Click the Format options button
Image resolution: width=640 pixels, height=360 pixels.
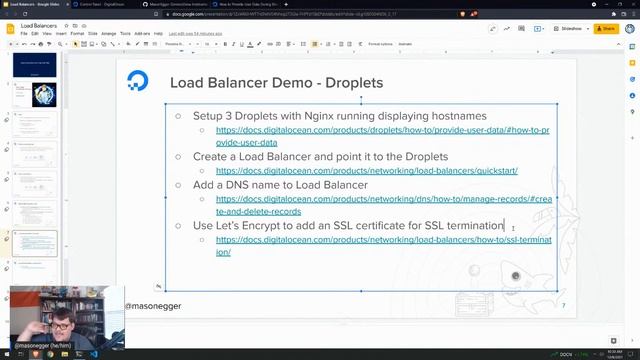[380, 44]
